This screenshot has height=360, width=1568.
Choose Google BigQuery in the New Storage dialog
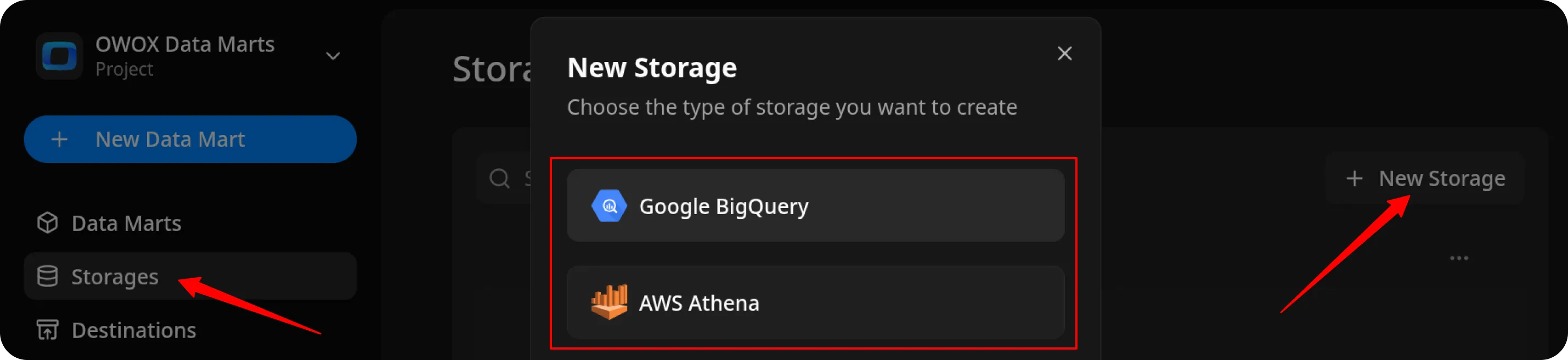point(816,206)
